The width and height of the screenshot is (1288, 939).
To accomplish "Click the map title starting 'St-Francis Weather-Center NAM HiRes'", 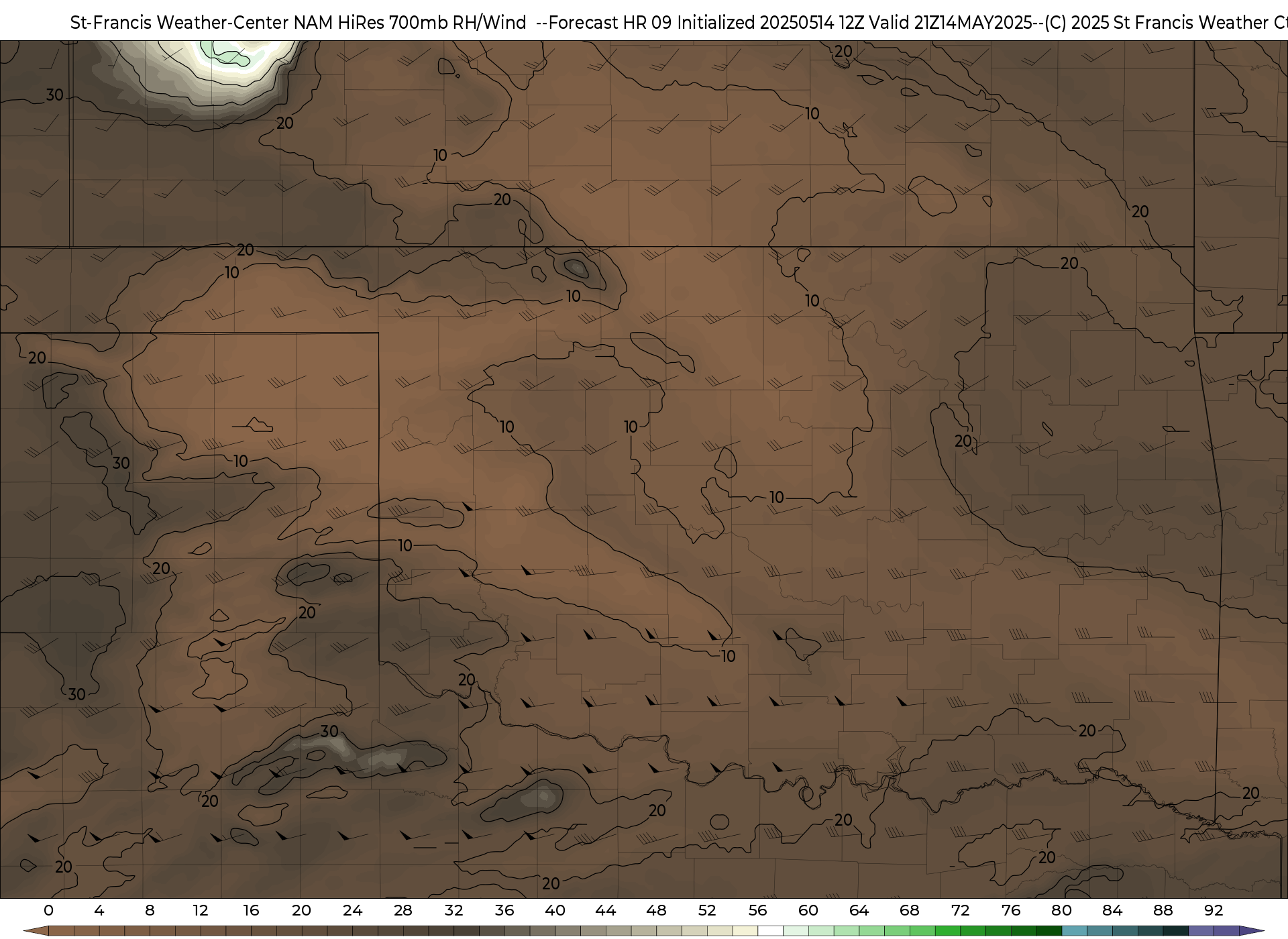I will pos(679,22).
